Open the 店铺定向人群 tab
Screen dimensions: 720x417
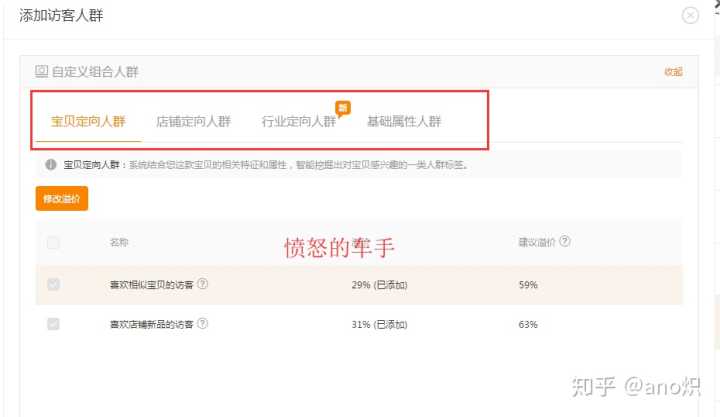(193, 122)
